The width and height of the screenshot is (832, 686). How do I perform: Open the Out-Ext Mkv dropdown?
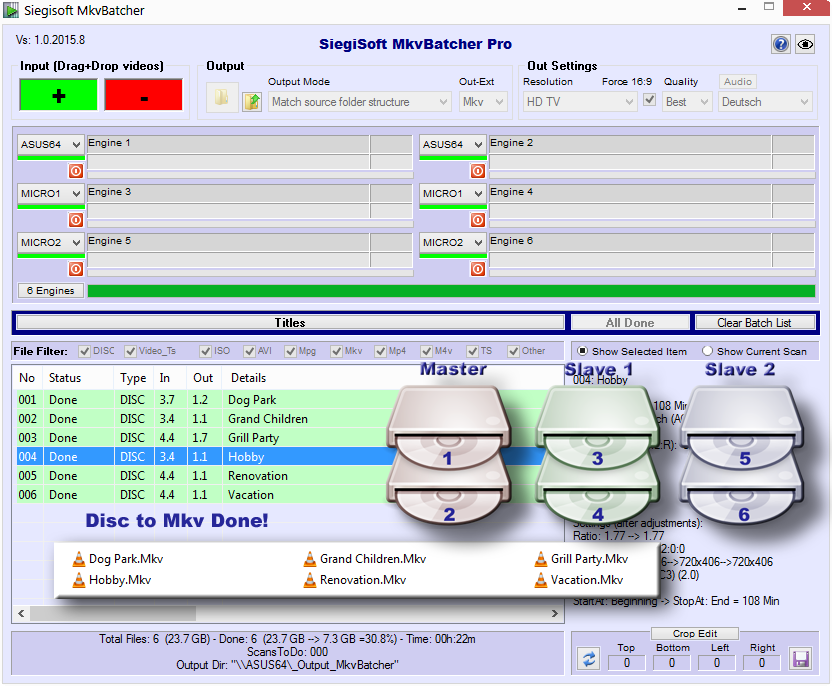point(483,102)
